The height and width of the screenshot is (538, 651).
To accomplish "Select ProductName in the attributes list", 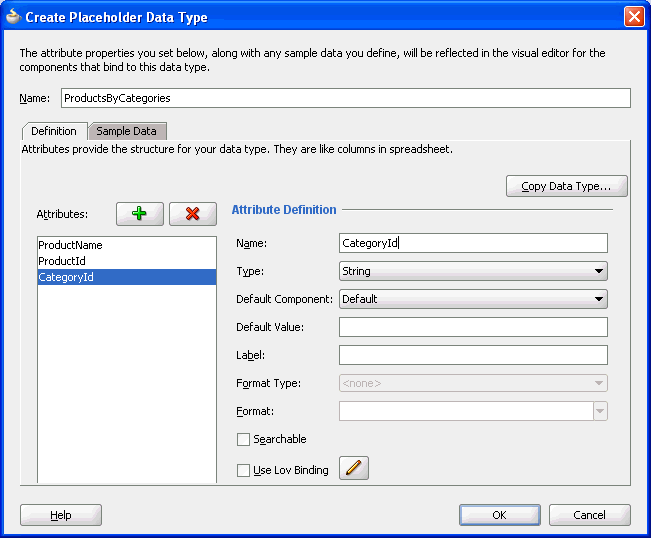I will [127, 245].
